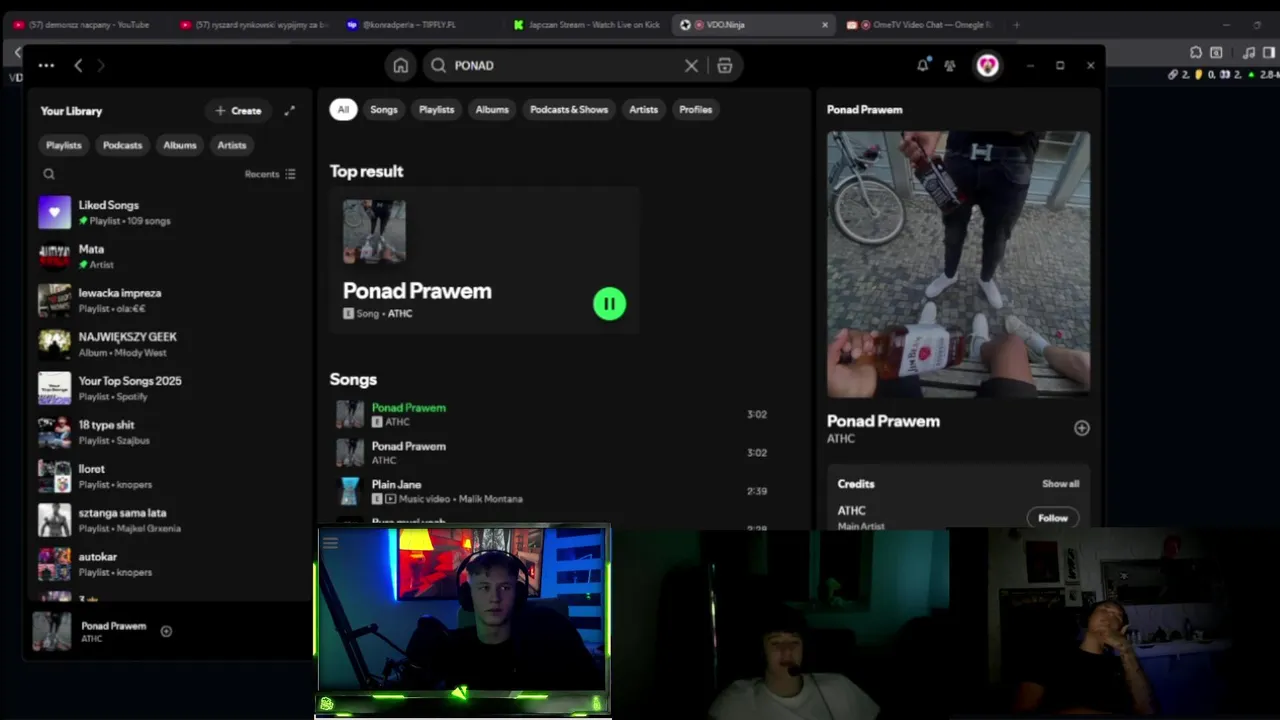Image resolution: width=1280 pixels, height=720 pixels.
Task: Filter library by Podcasts
Action: [122, 145]
